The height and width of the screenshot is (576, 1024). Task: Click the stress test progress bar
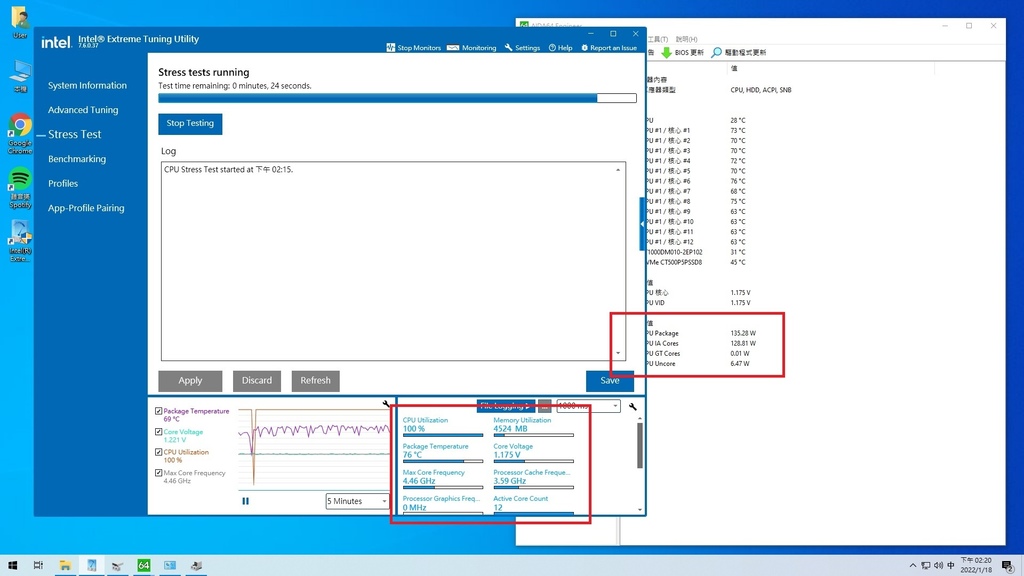397,98
